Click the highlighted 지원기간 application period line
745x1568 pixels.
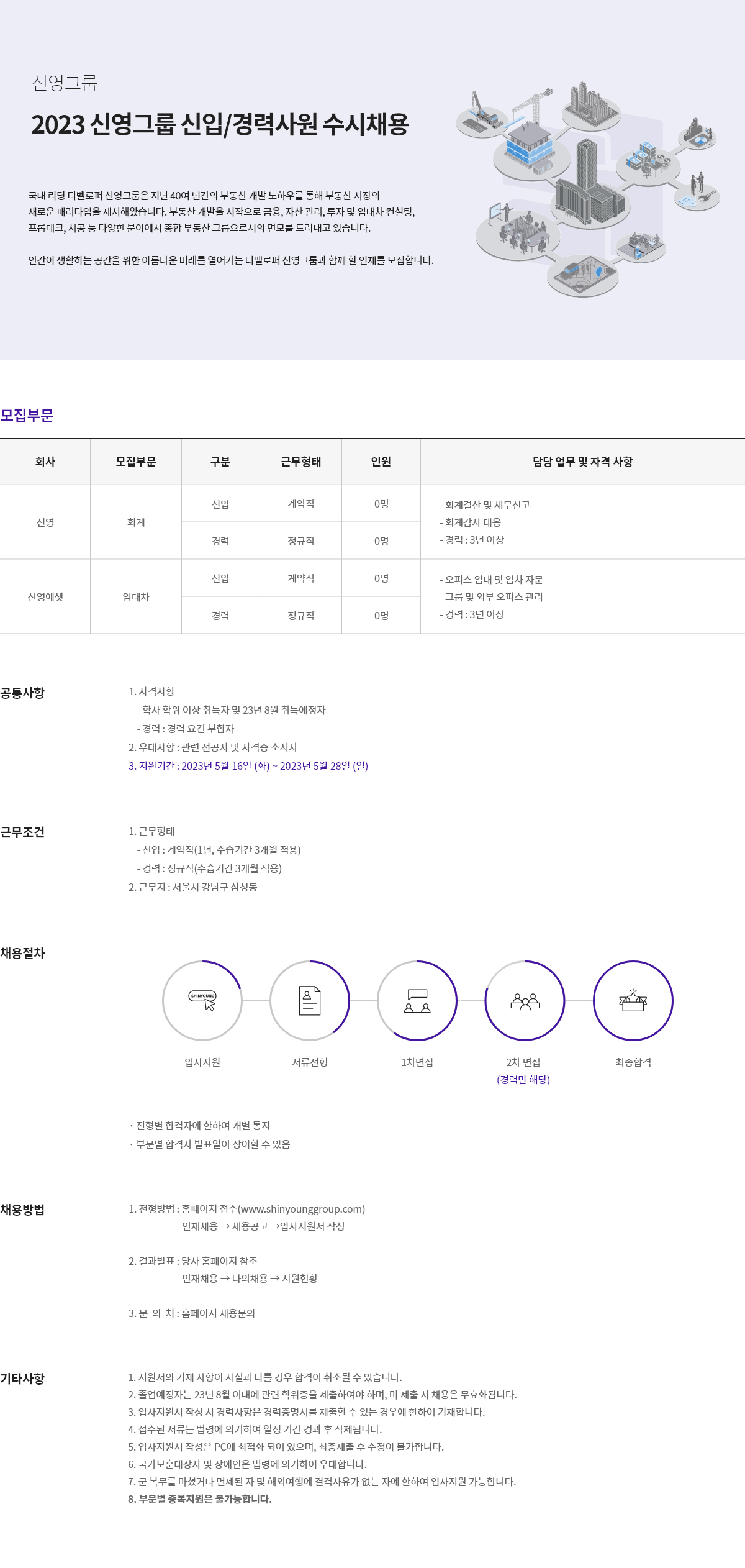pos(248,766)
